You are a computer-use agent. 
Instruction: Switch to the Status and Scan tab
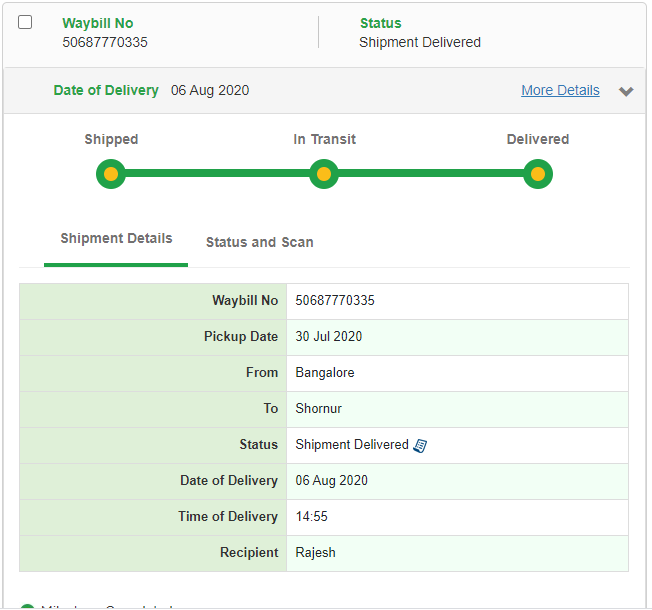point(259,242)
